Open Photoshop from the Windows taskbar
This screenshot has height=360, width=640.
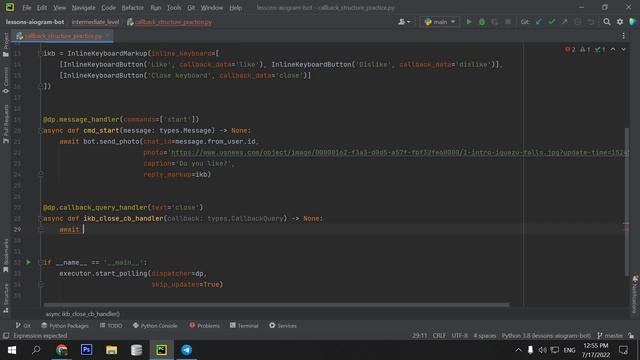pyautogui.click(x=87, y=350)
